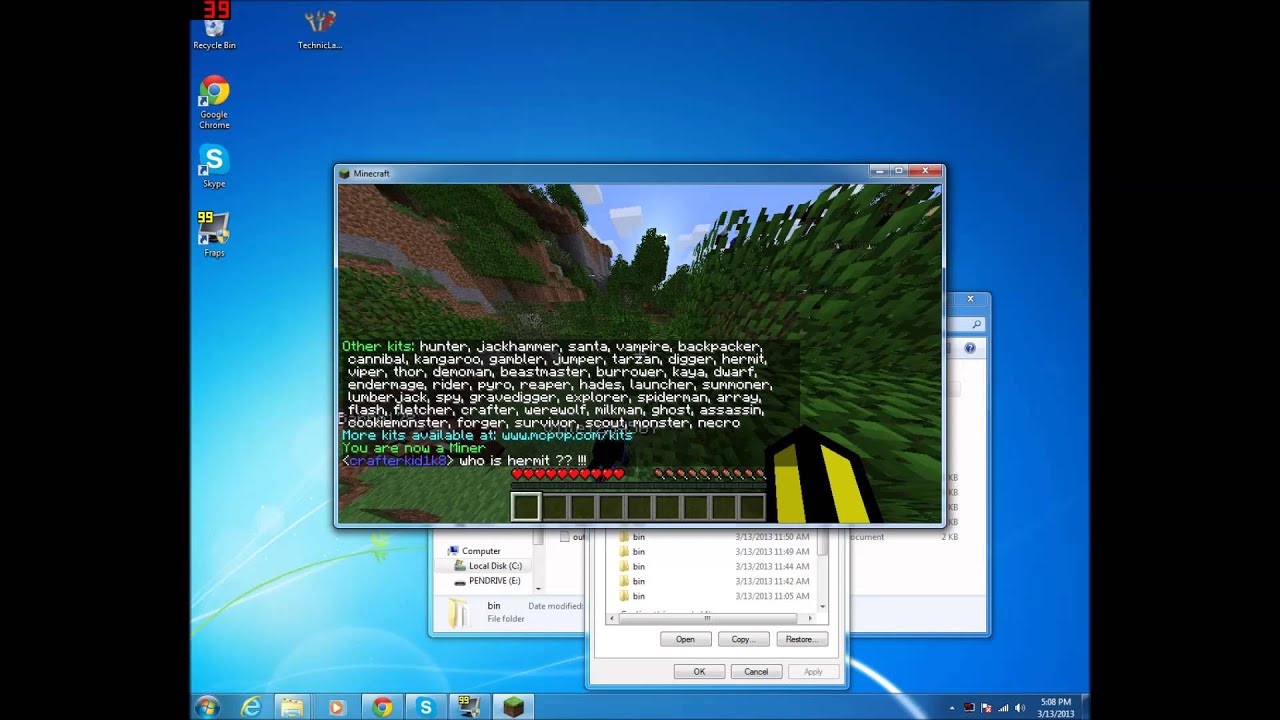This screenshot has height=720, width=1280.
Task: Open the volume speaker tray icon
Action: (x=1021, y=708)
